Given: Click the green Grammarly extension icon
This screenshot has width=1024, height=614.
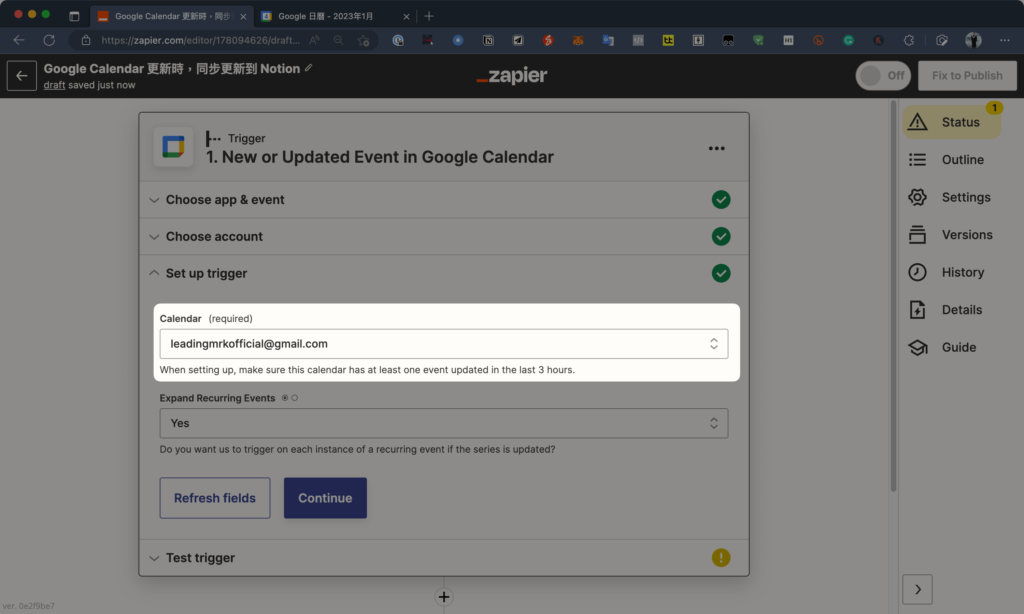Looking at the screenshot, I should pos(848,40).
